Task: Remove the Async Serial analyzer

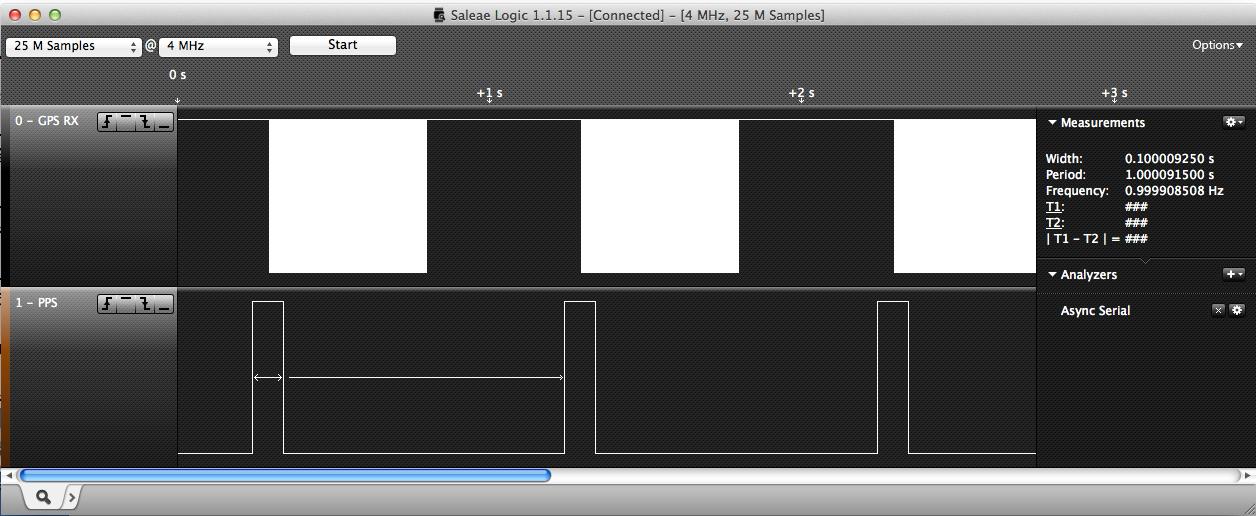Action: (x=1218, y=310)
